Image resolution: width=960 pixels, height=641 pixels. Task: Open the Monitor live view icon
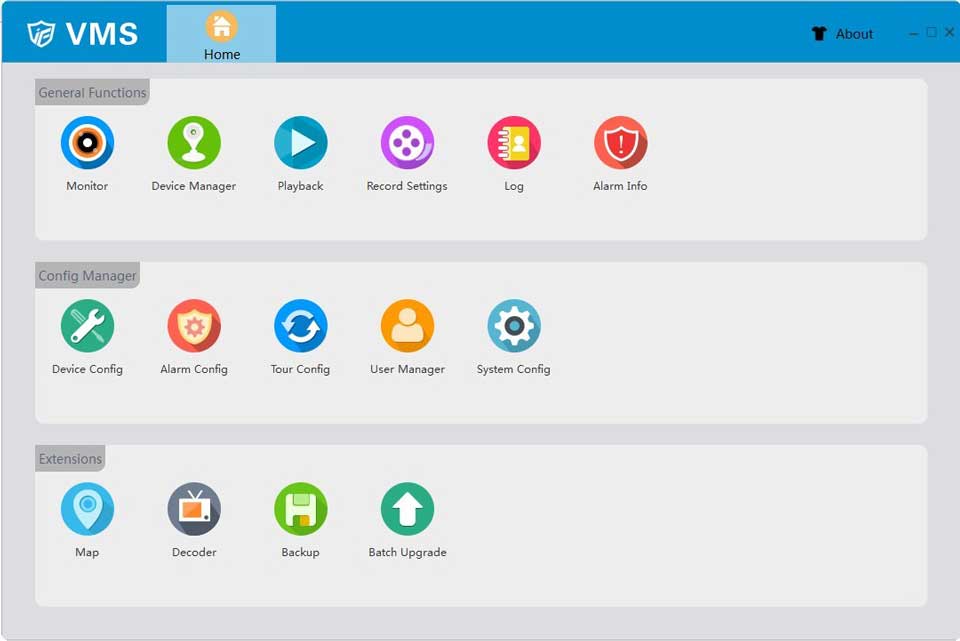coord(87,143)
